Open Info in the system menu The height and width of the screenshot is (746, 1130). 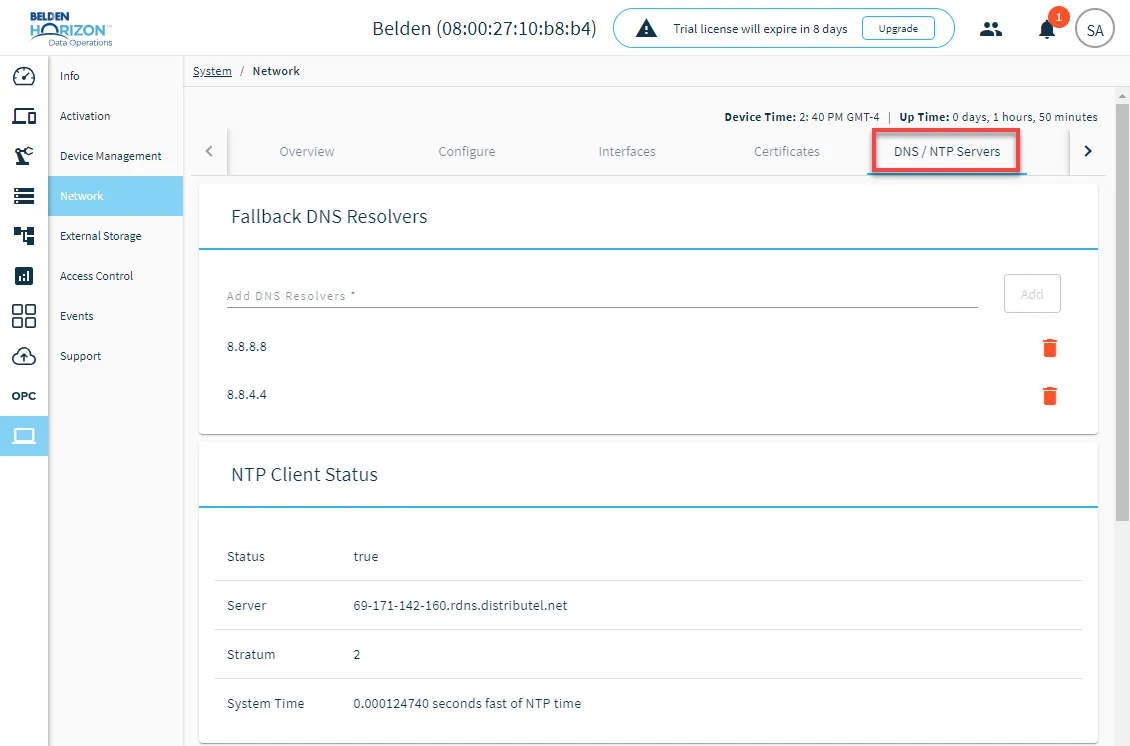[x=115, y=76]
